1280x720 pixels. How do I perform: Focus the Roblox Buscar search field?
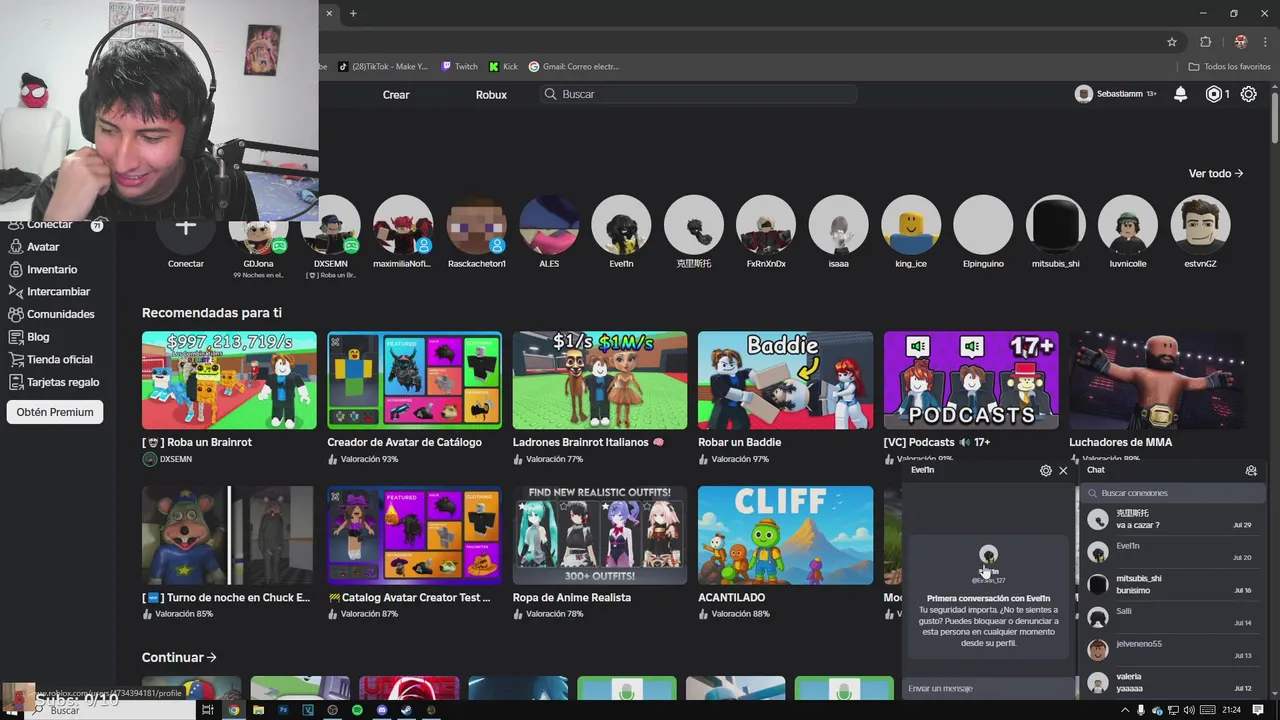coord(698,94)
